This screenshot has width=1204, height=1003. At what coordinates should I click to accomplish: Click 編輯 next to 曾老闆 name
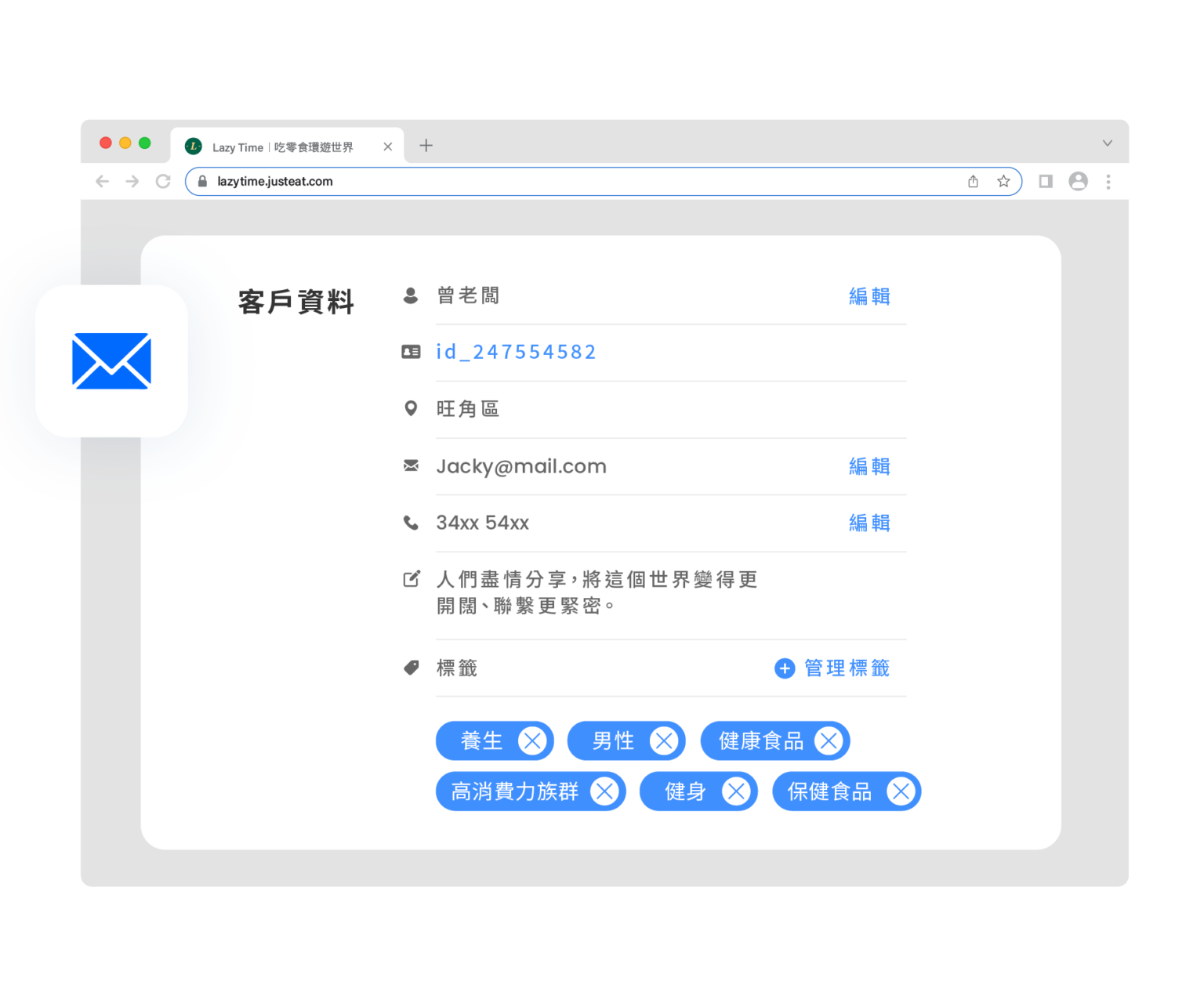tap(869, 296)
